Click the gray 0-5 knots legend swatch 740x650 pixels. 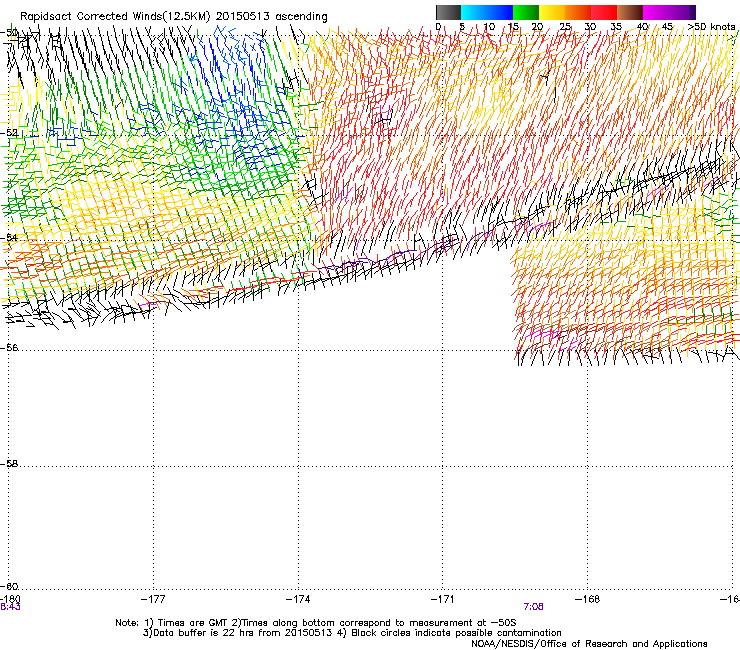point(448,12)
